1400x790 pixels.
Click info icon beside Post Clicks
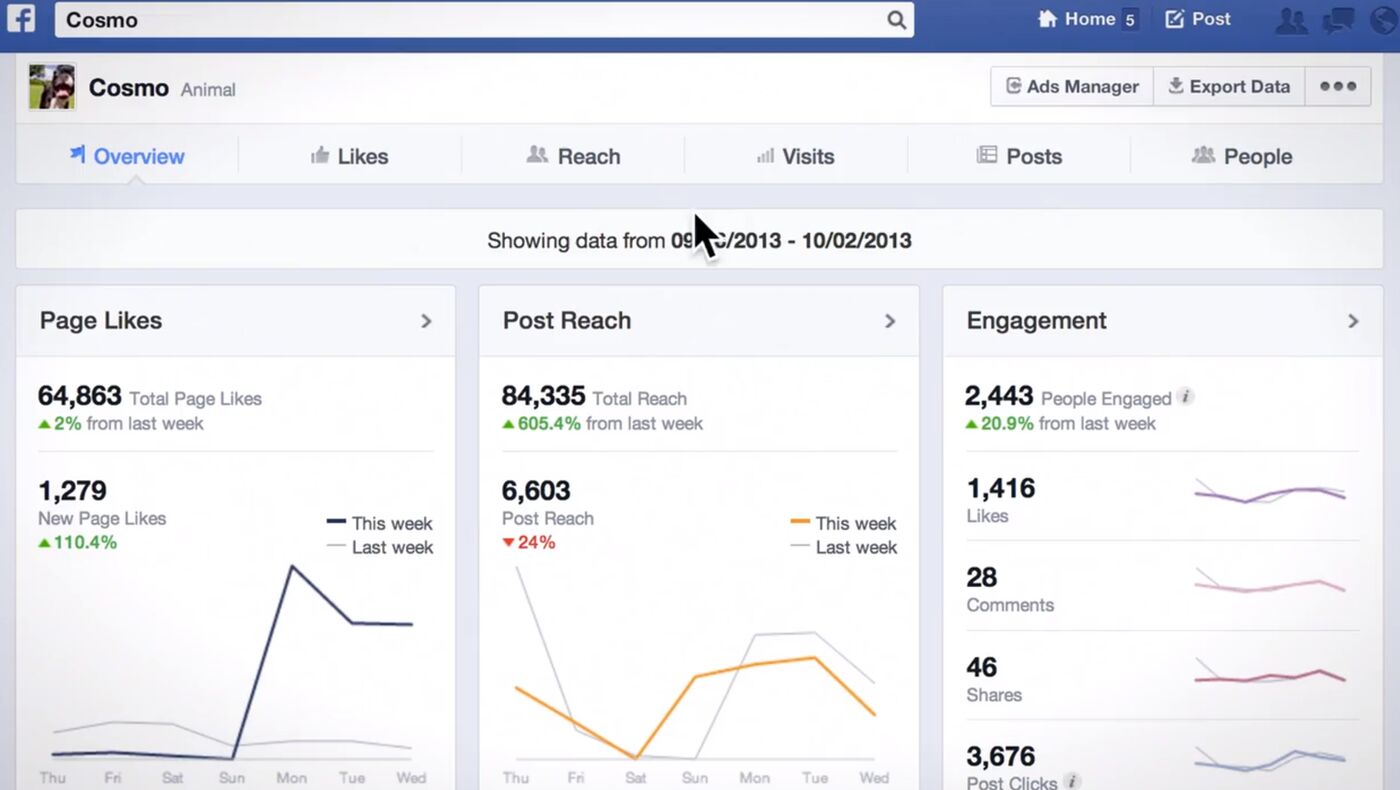(1072, 781)
